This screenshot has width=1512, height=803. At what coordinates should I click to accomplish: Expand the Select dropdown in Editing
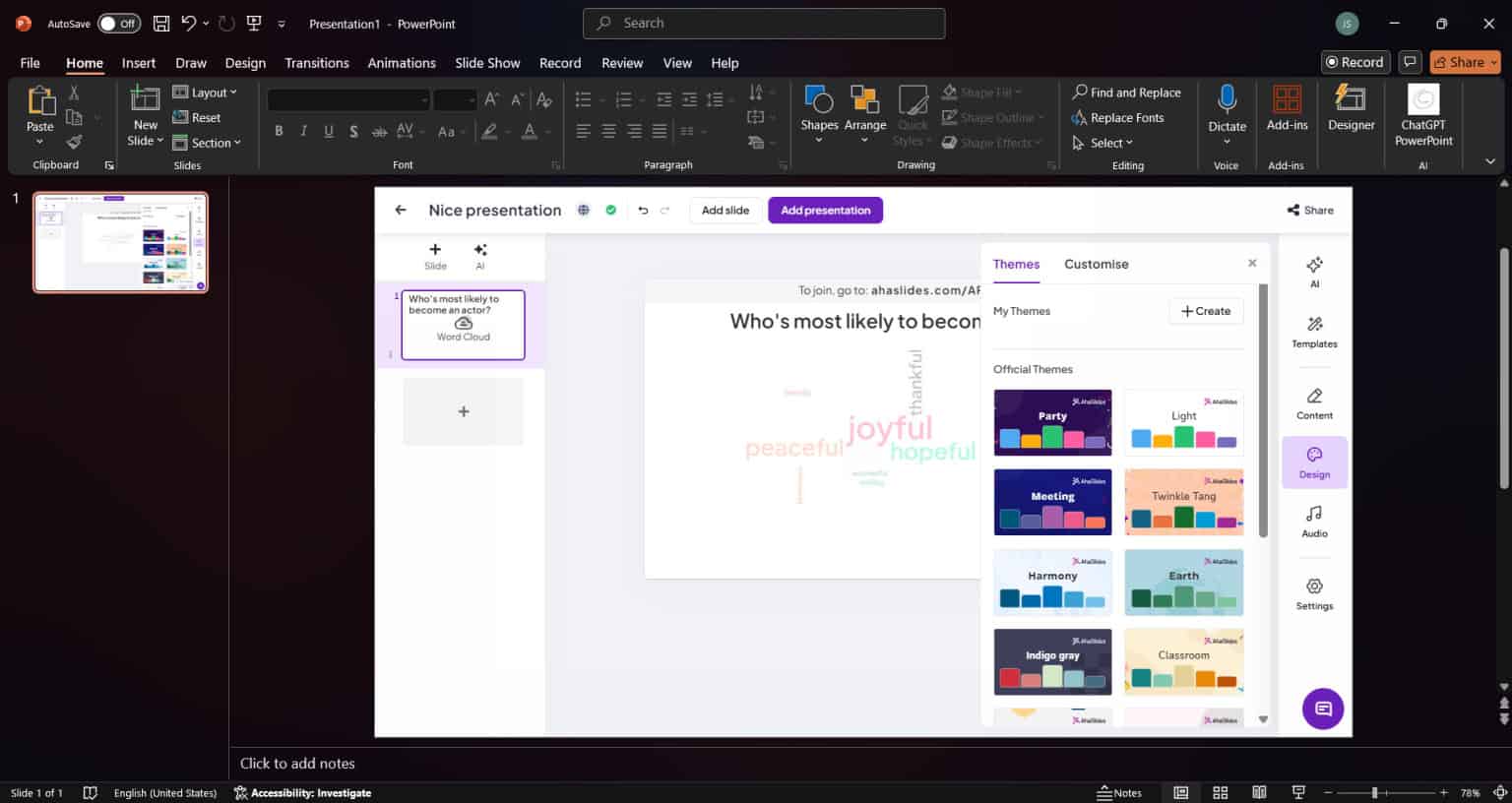tap(1104, 143)
